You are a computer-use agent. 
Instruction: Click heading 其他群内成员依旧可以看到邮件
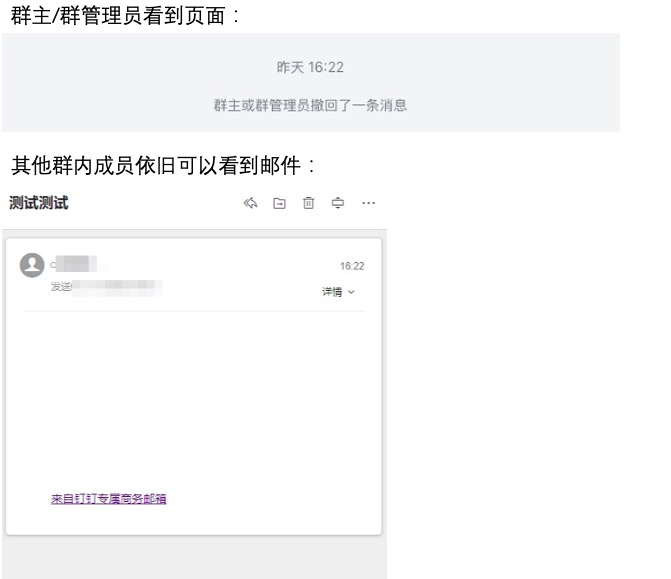[x=163, y=166]
